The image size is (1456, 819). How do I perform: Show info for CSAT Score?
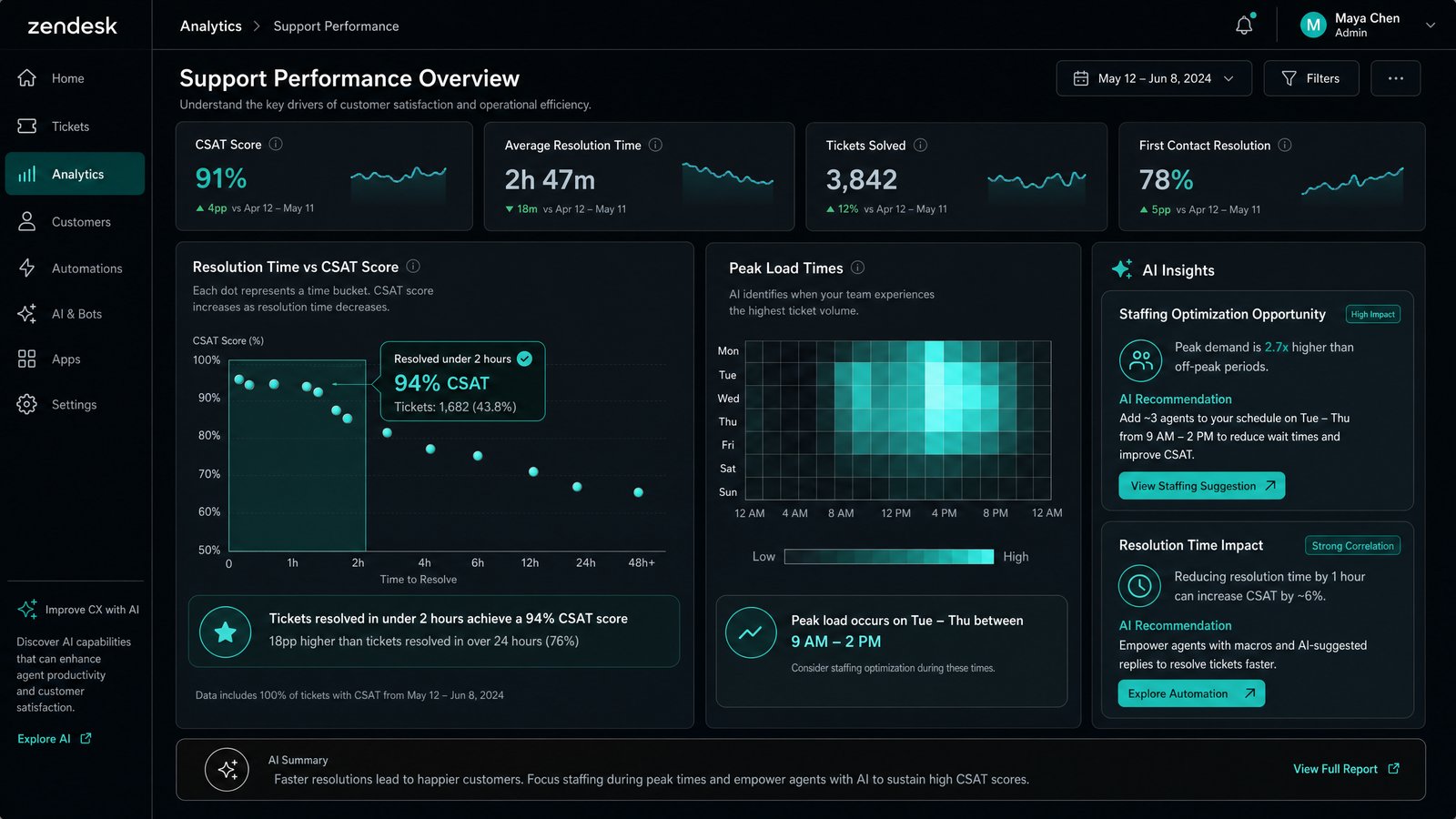pos(276,144)
